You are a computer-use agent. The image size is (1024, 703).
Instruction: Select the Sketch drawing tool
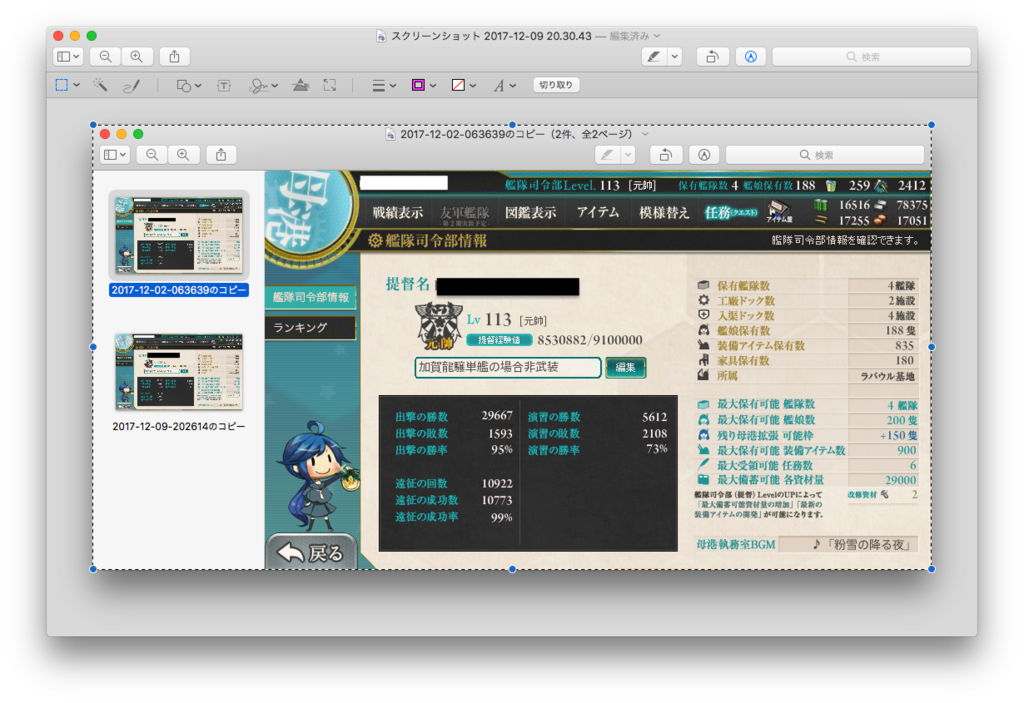click(x=132, y=85)
